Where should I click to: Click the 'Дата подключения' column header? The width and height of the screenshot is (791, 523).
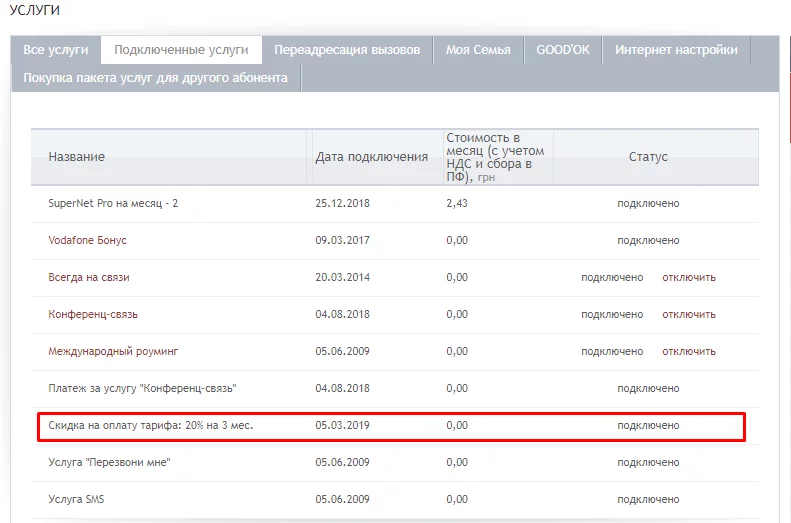point(371,157)
